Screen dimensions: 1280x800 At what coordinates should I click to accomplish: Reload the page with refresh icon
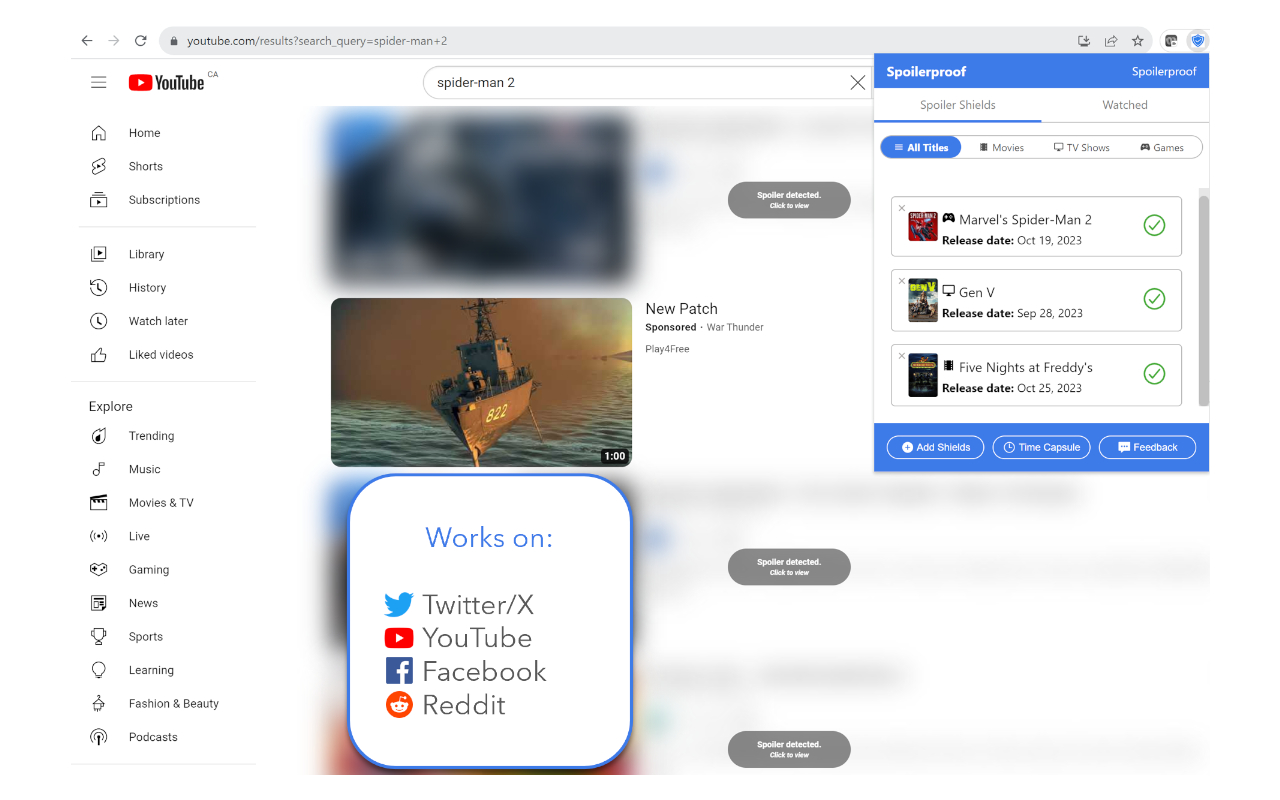141,41
